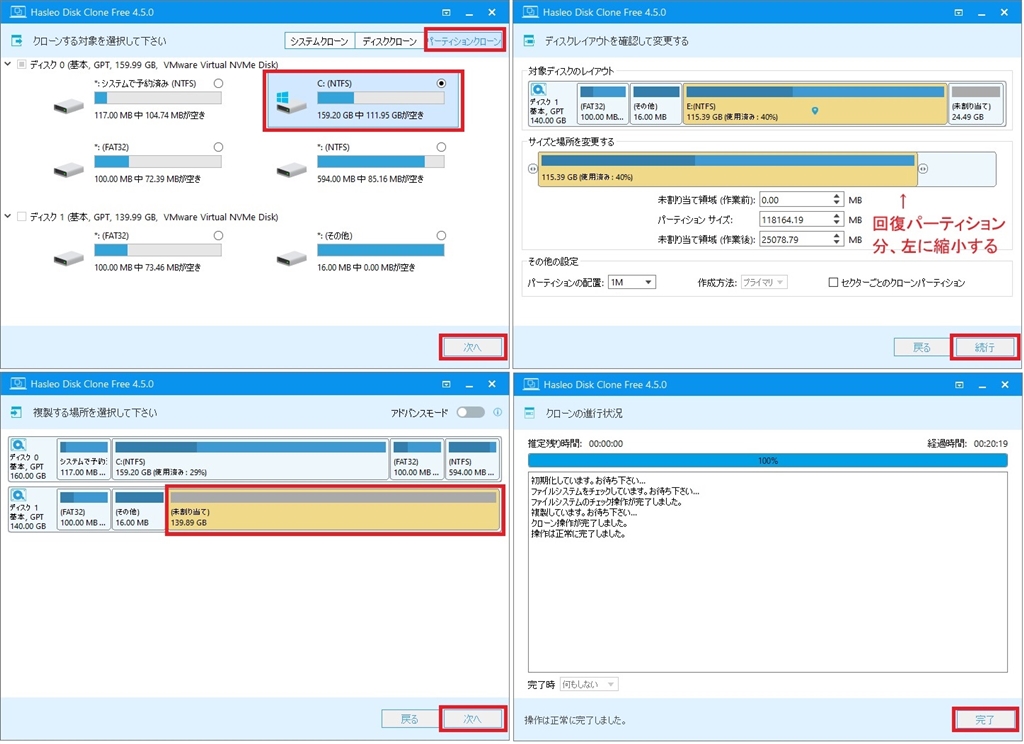
Task: Click the location pin on the E:(NTFS) partition
Action: click(x=815, y=111)
